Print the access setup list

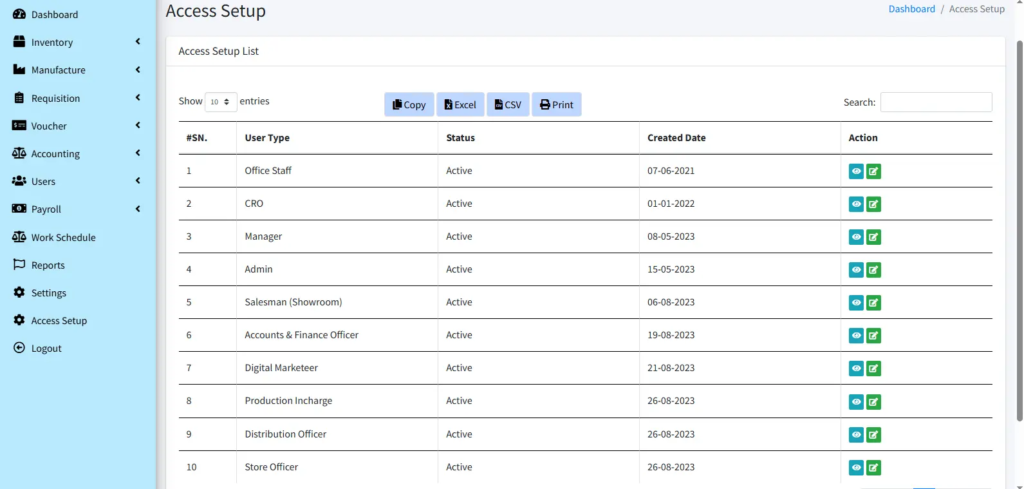(x=556, y=104)
